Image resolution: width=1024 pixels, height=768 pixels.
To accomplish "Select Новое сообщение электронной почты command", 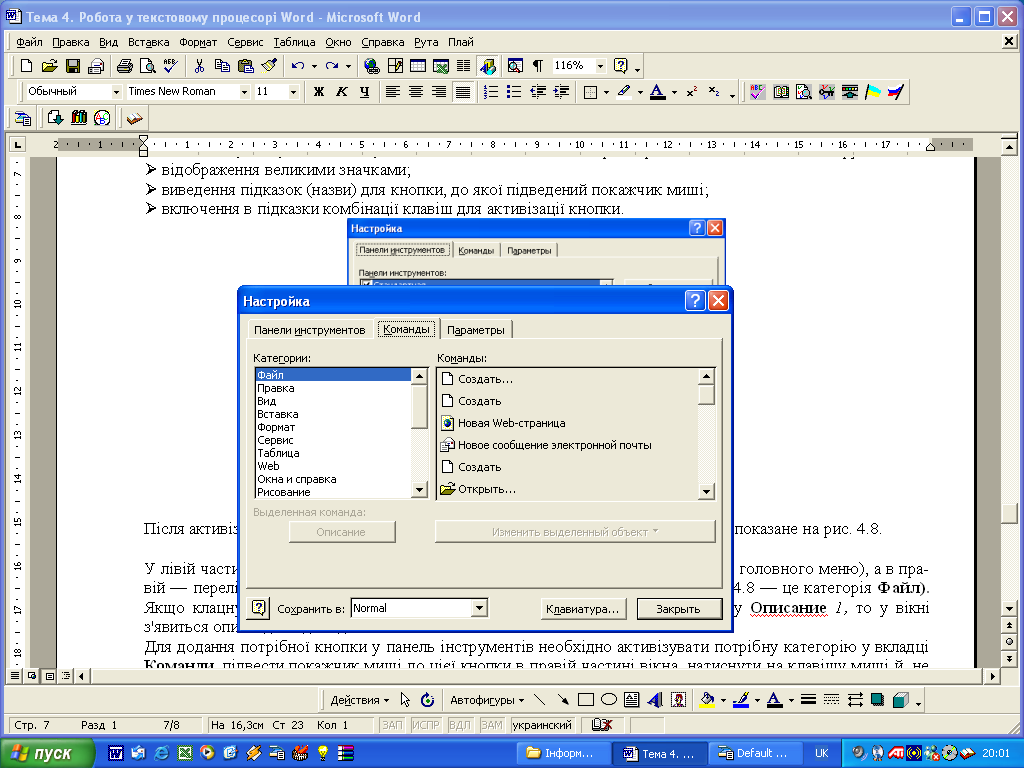I will click(568, 445).
